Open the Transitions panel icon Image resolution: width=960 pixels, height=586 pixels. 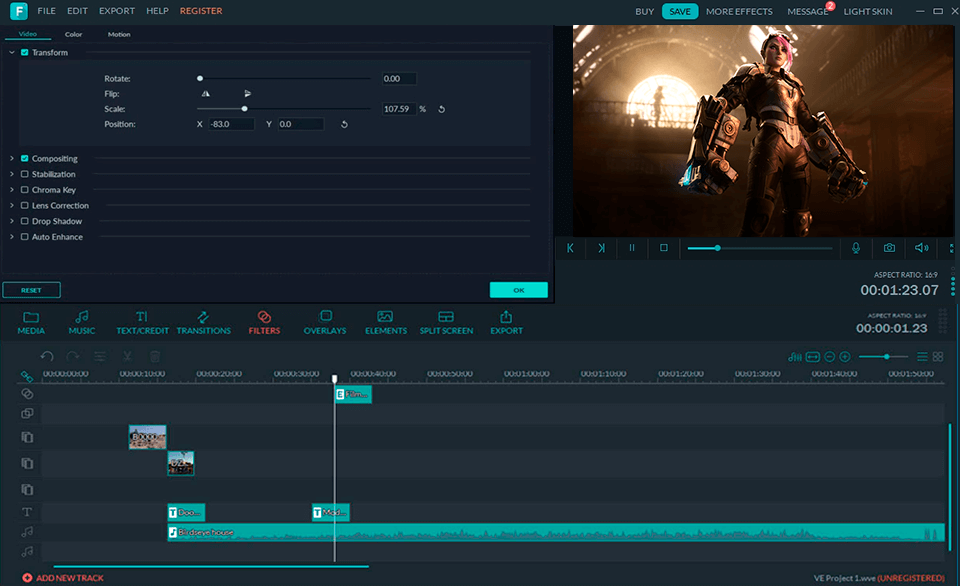coord(203,317)
